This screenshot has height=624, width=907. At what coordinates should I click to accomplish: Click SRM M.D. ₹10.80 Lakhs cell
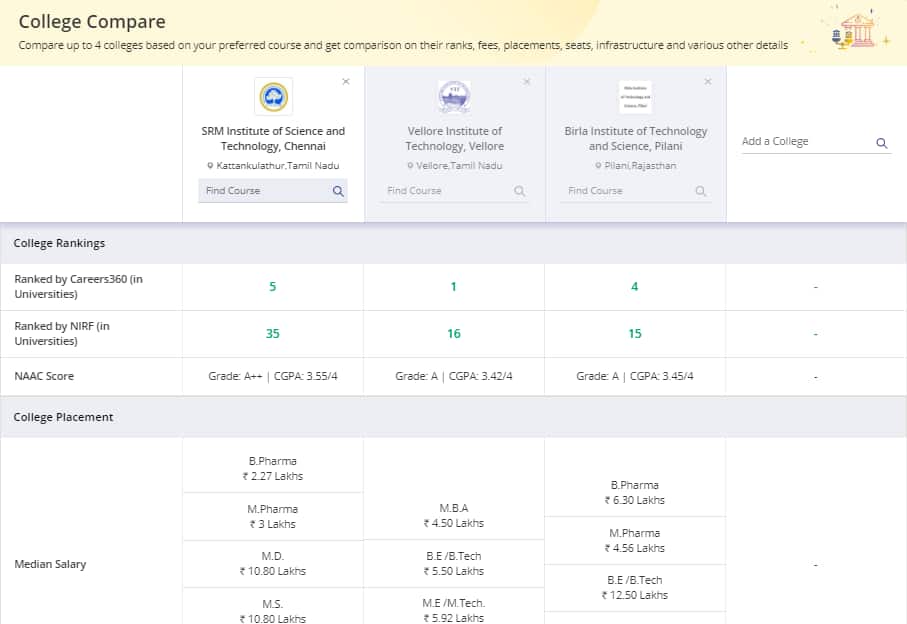pos(272,564)
